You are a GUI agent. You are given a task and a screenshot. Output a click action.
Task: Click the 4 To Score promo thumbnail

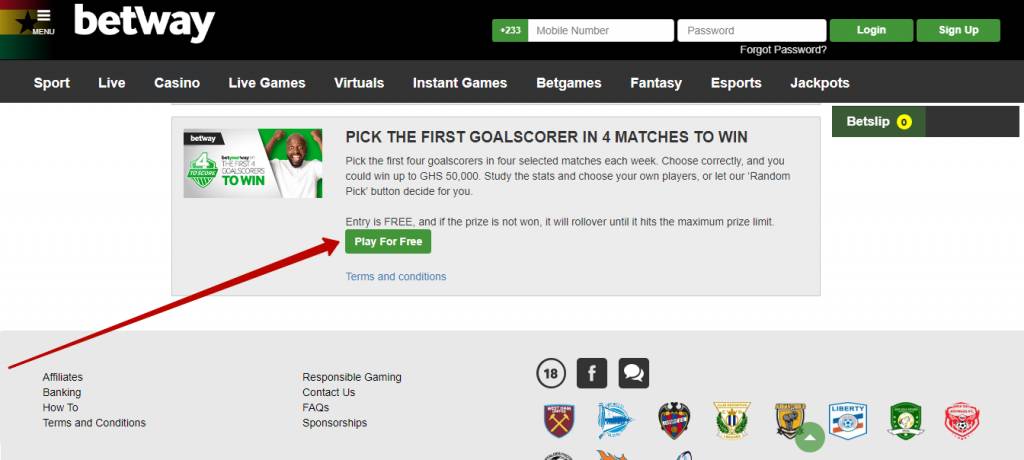coord(253,163)
